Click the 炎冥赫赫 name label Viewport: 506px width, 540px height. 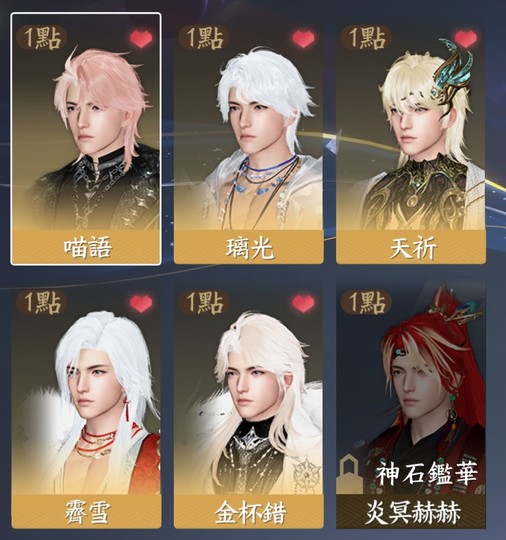(411, 512)
